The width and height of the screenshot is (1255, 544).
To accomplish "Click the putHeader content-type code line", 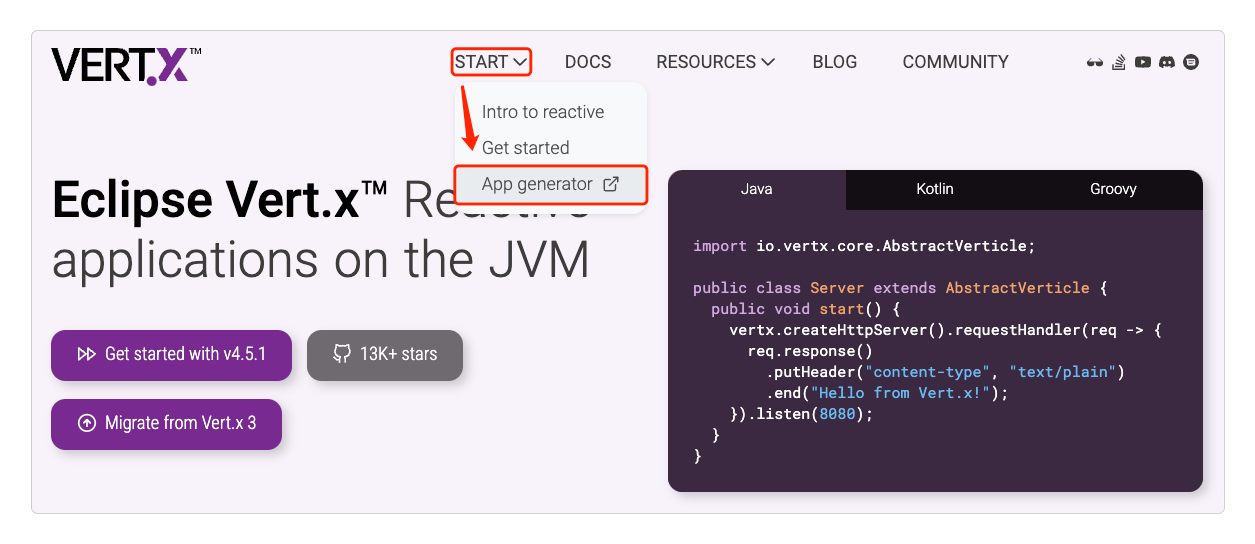I will 946,372.
